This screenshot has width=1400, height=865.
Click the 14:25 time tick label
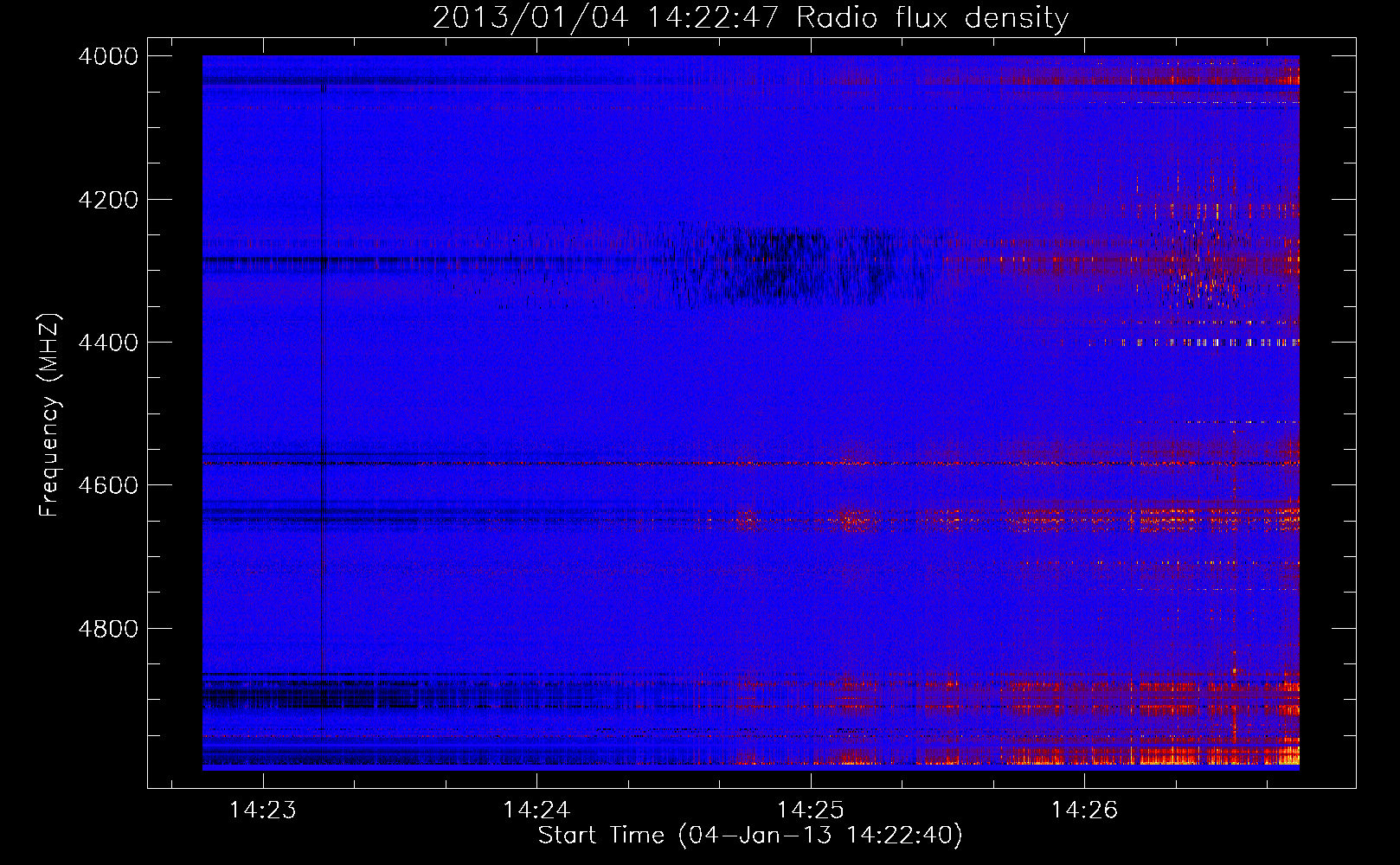(x=810, y=811)
